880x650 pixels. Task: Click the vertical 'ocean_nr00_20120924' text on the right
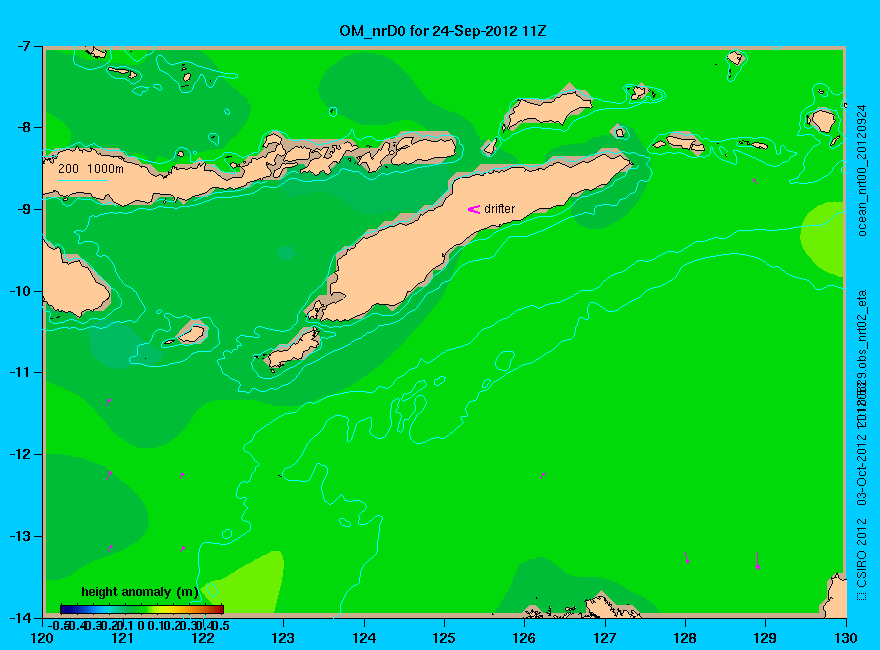point(861,170)
